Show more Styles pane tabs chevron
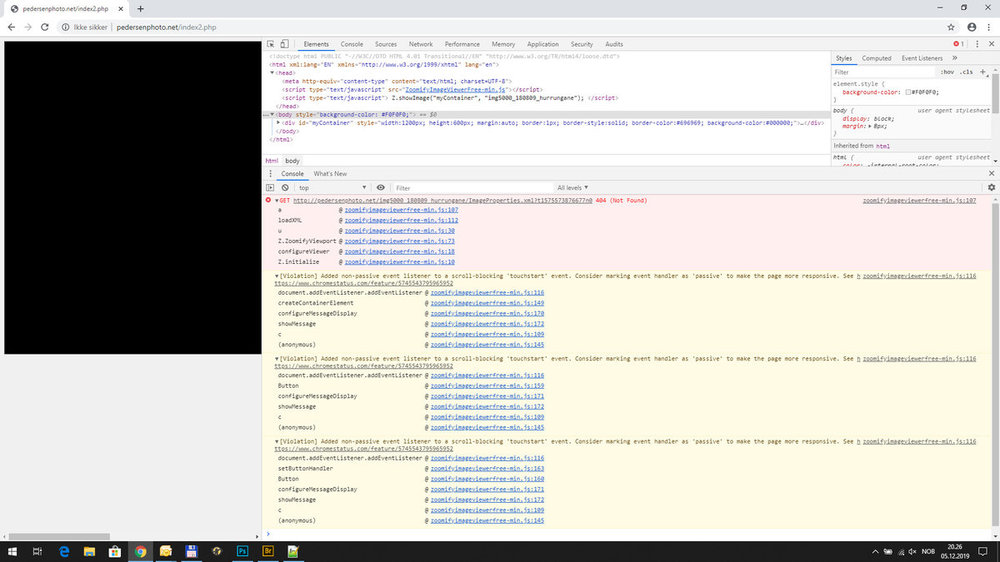The height and width of the screenshot is (562, 1000). click(955, 58)
